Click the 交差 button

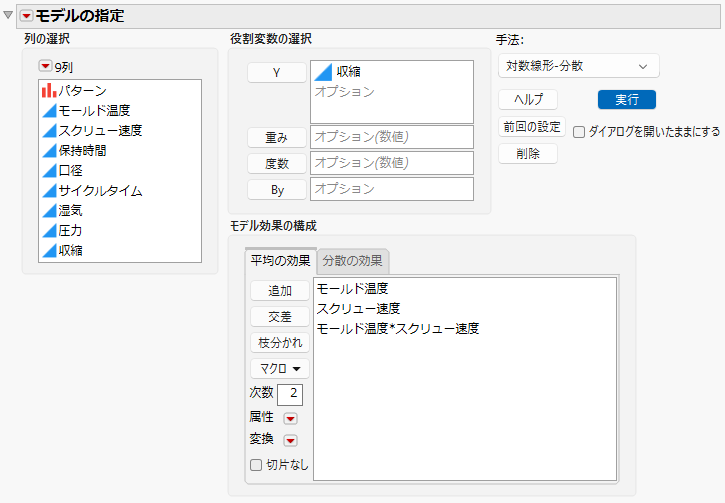coord(280,316)
